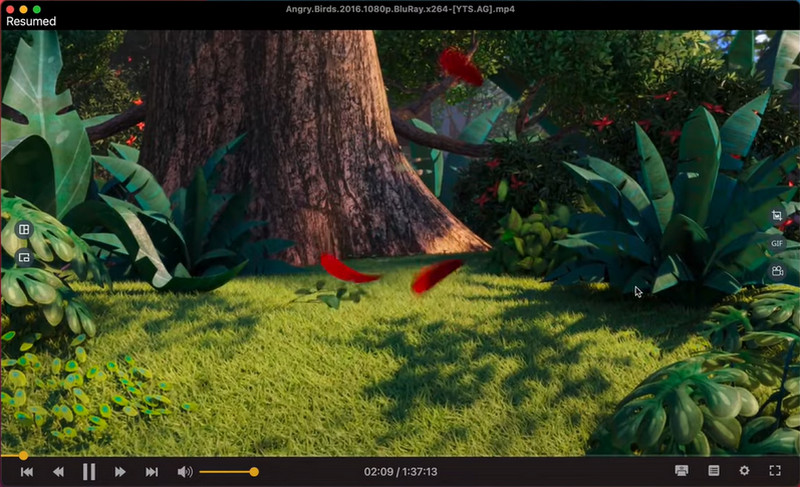Create a GIF from video
Screen dimensions: 800x487
(777, 243)
